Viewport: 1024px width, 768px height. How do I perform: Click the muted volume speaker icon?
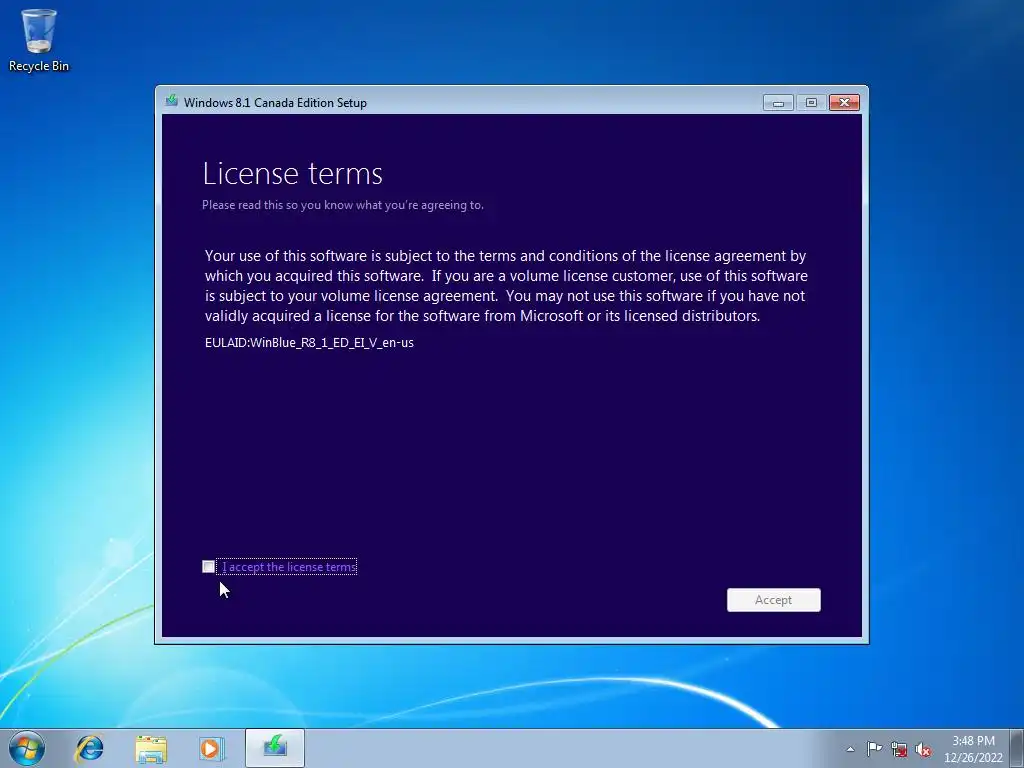coord(923,749)
